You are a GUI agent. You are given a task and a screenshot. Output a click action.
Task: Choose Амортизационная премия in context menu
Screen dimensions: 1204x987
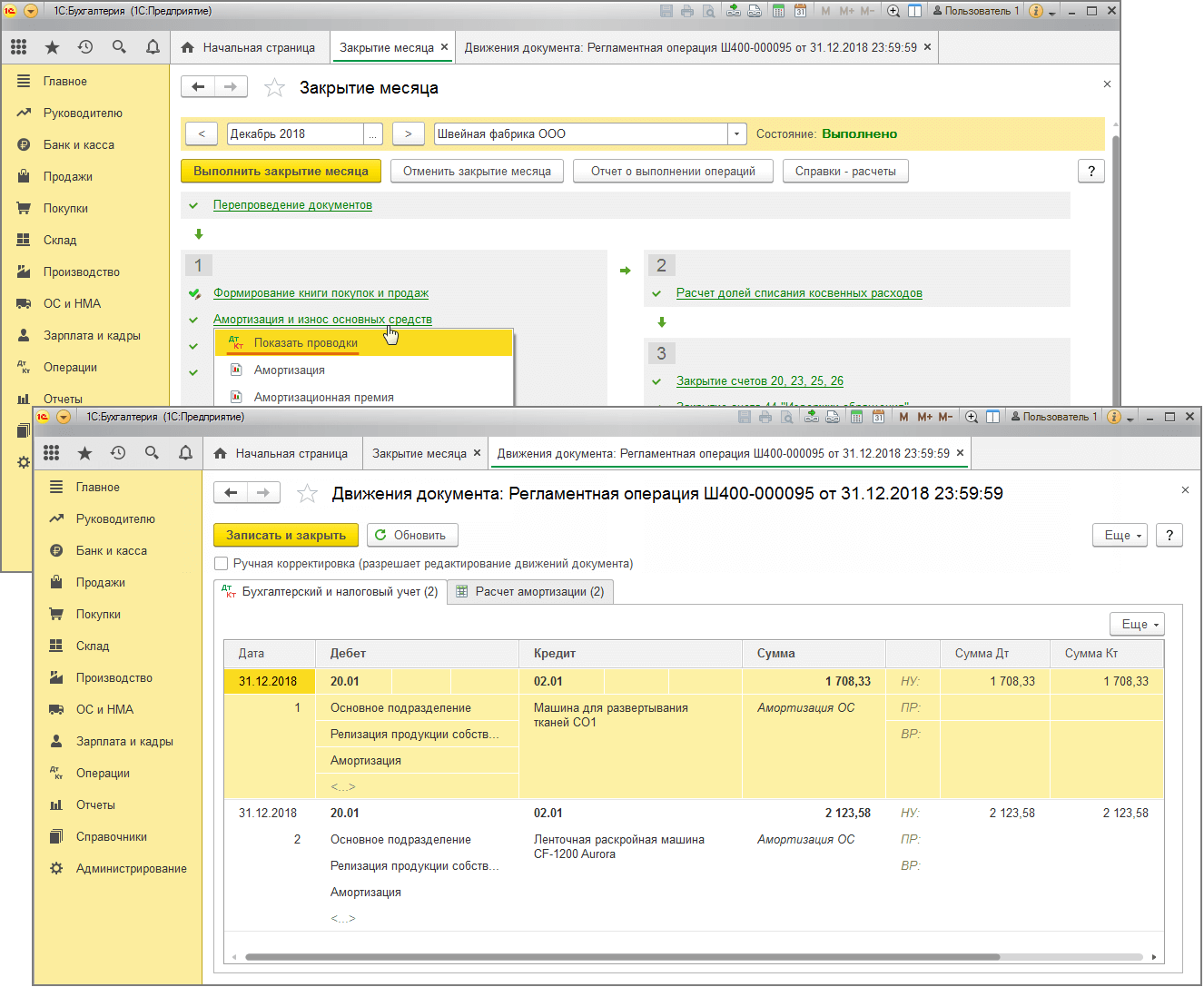pyautogui.click(x=363, y=397)
